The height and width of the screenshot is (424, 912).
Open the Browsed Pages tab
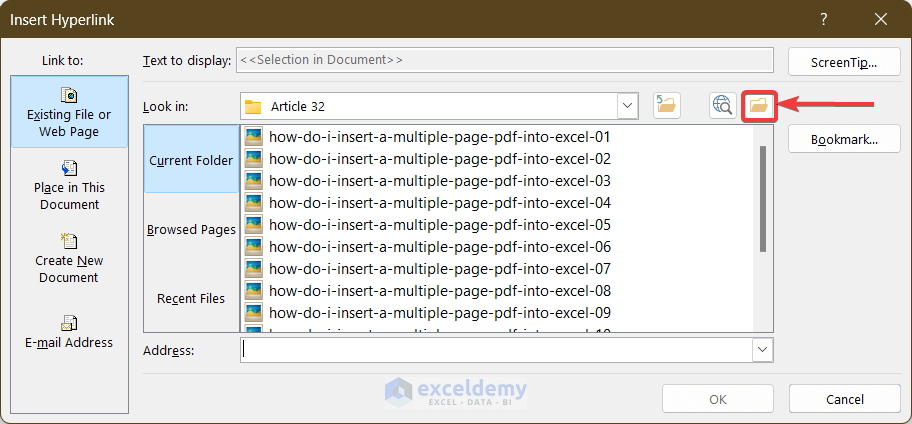(x=191, y=229)
